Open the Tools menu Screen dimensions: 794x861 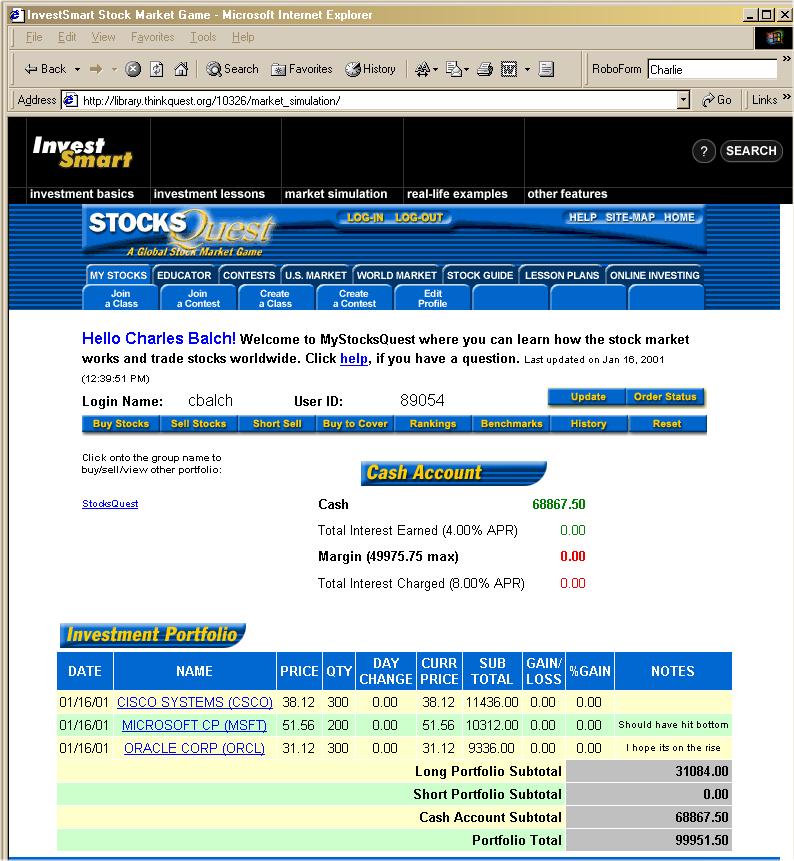coord(203,37)
